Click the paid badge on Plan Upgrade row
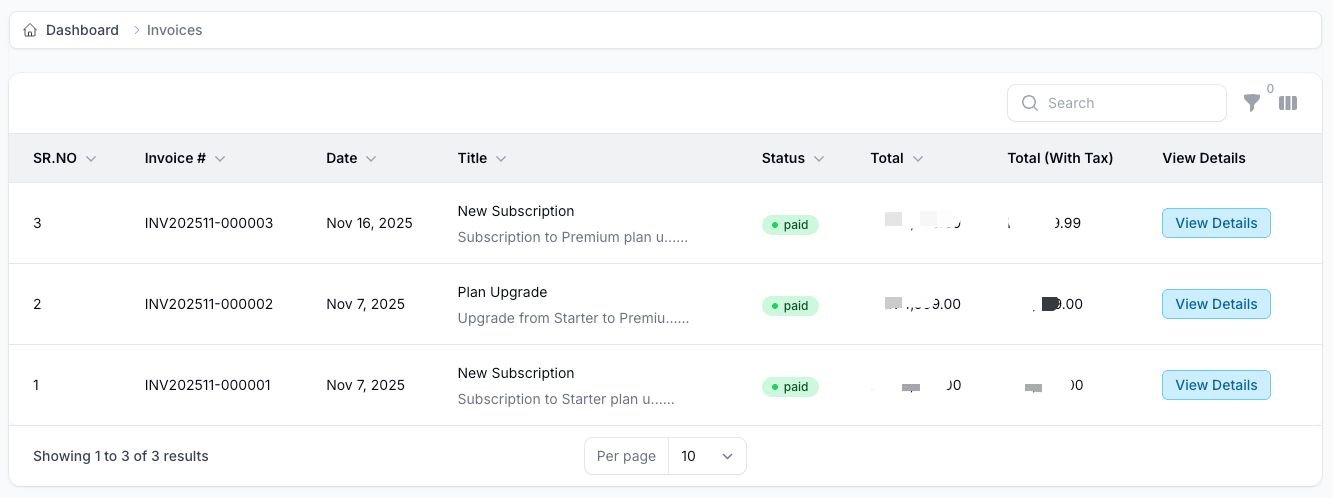This screenshot has height=498, width=1333. 790,306
